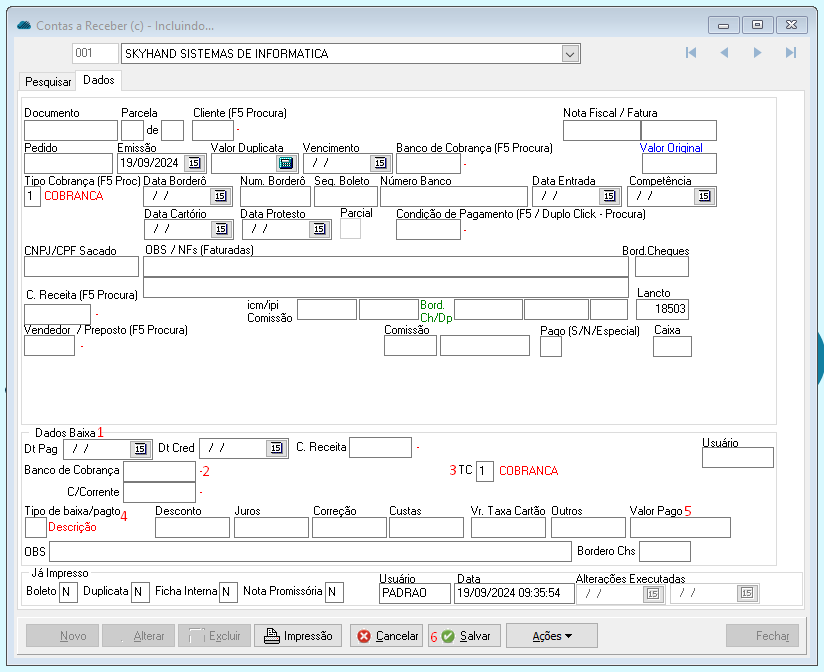Open the Data Entrada calendar picker
Screen dimensions: 824x672
pos(607,196)
